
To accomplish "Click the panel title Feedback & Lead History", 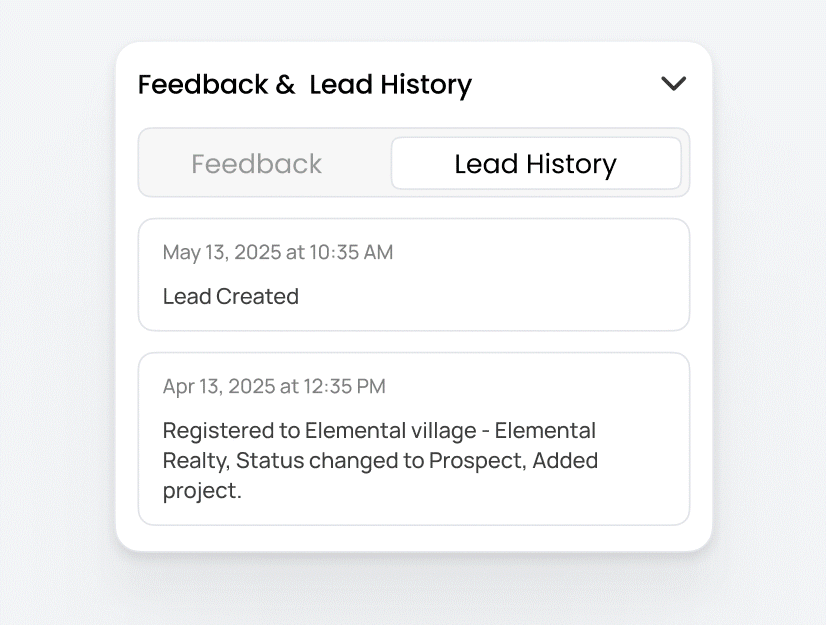I will 304,84.
